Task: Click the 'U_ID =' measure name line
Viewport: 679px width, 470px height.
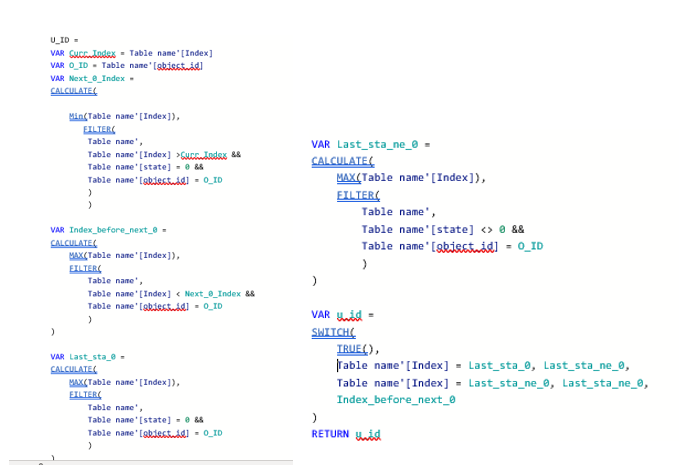Action: coord(64,40)
